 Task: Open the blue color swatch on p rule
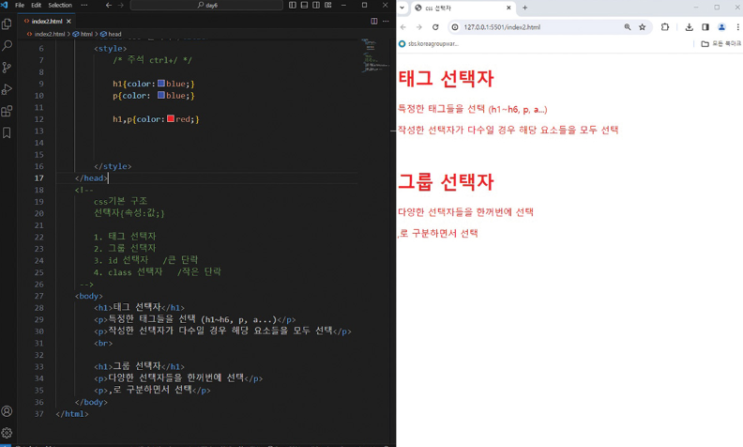tap(161, 95)
